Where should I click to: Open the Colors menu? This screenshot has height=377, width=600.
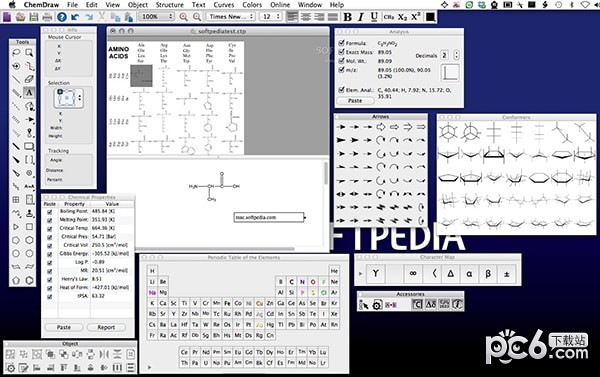coord(252,5)
